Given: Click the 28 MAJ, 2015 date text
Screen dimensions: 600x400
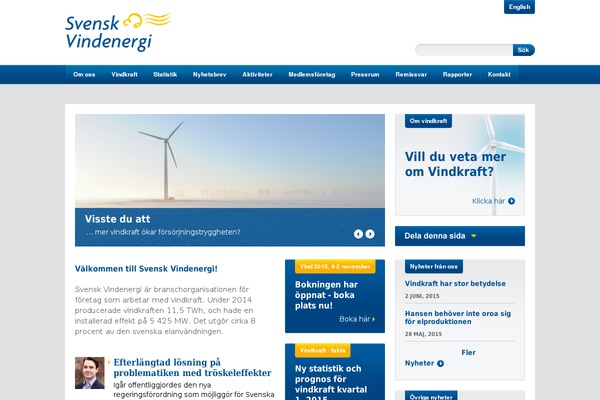Looking at the screenshot, I should (x=423, y=334).
